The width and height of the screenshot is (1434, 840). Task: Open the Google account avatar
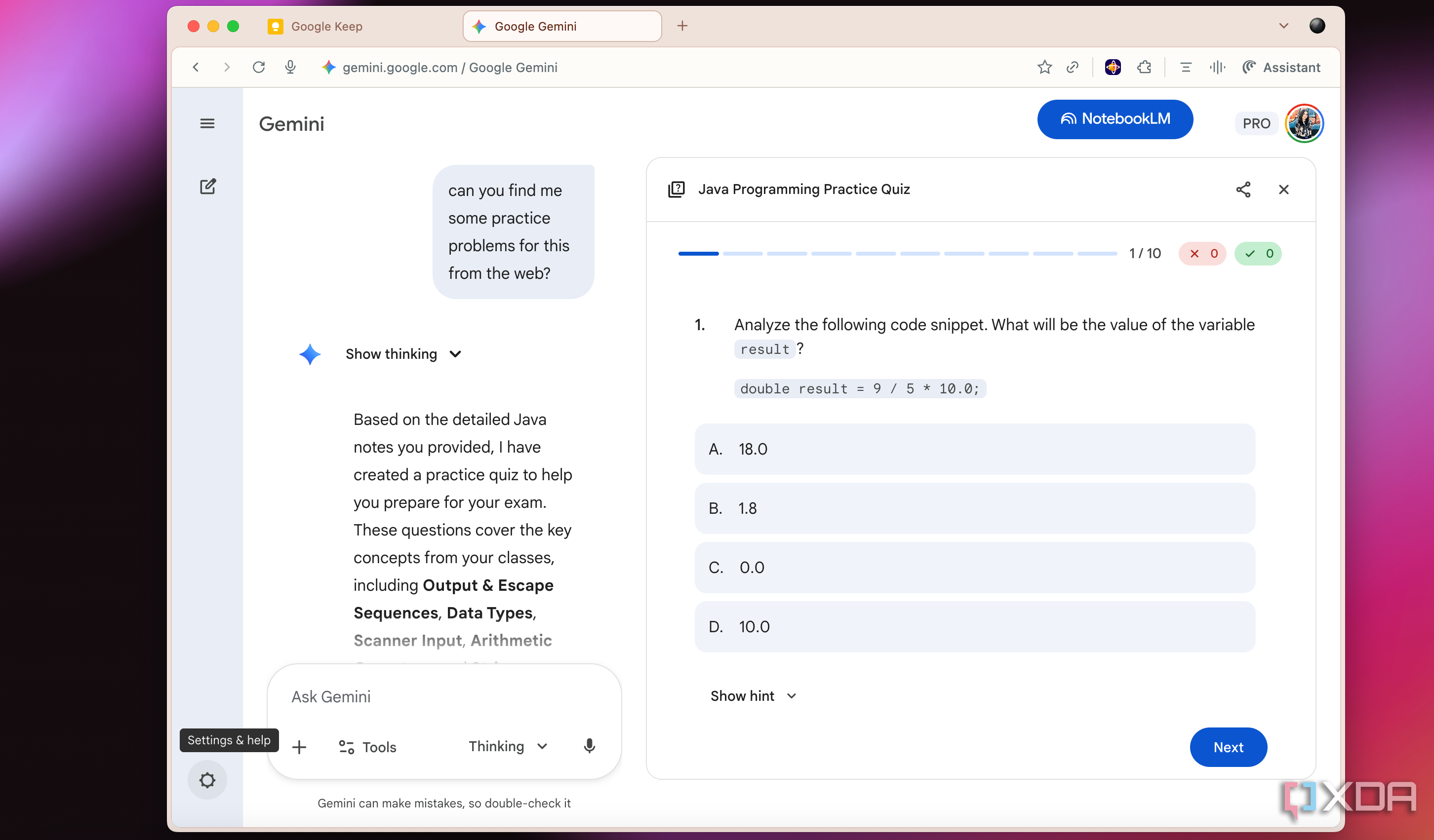(x=1304, y=123)
